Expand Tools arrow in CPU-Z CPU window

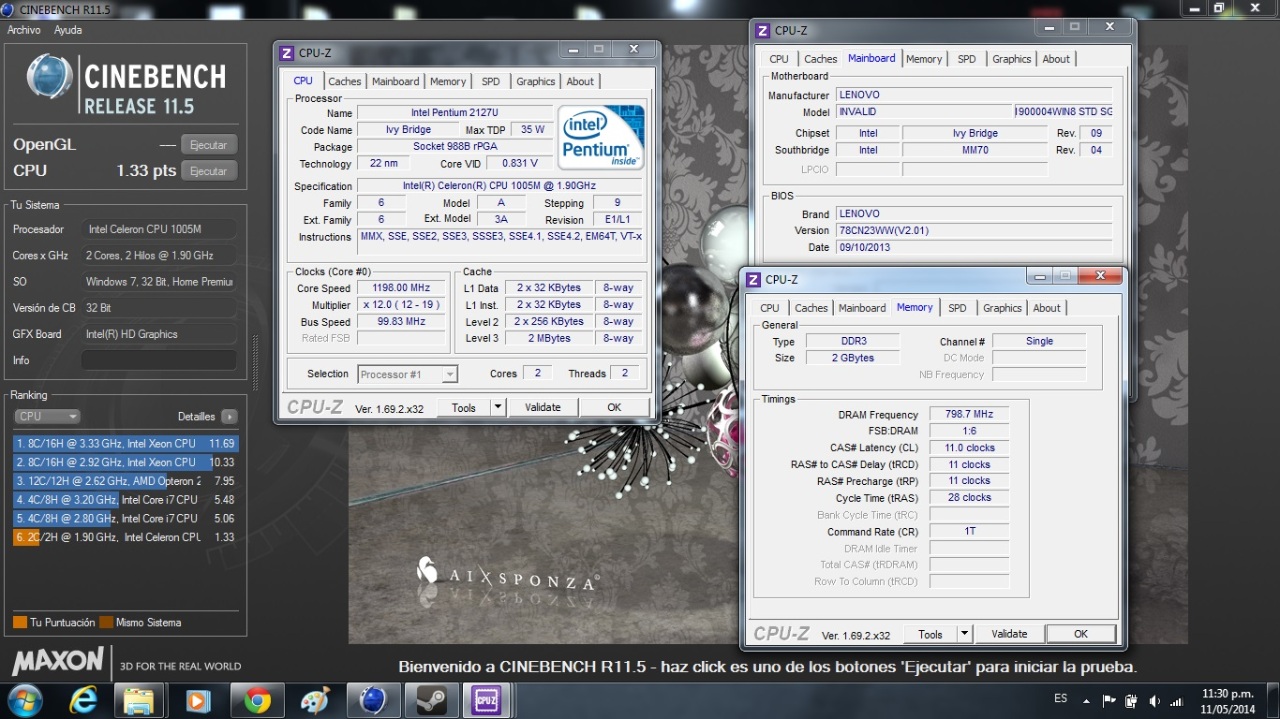point(498,407)
